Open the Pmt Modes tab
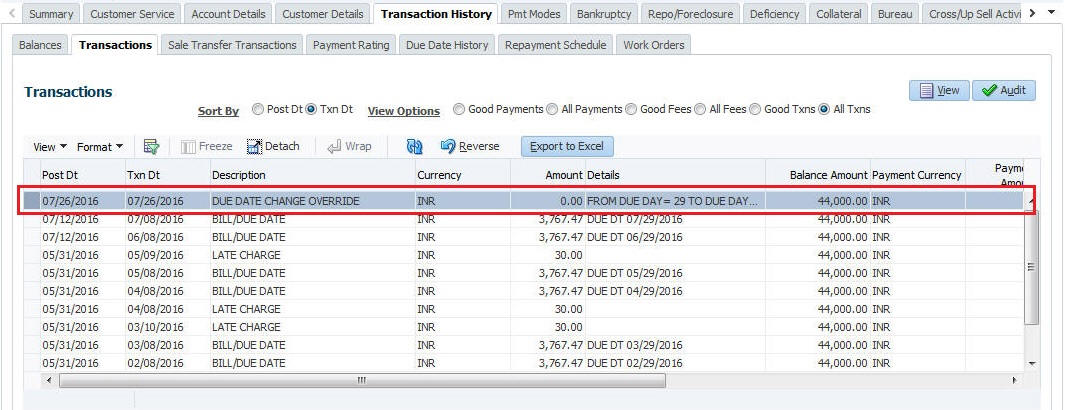Viewport: 1065px width, 410px height. click(535, 14)
